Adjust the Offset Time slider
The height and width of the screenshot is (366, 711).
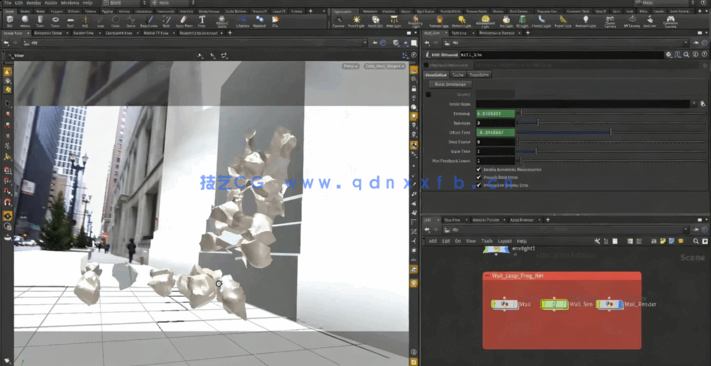[x=611, y=132]
